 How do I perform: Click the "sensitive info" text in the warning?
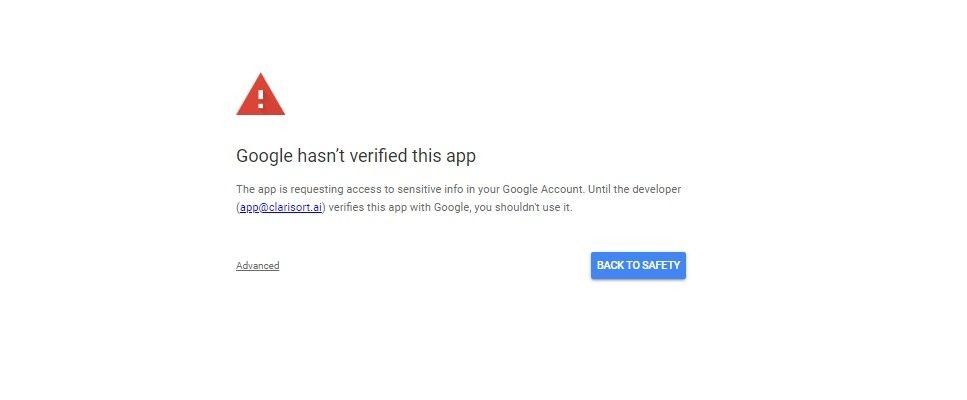tap(427, 189)
